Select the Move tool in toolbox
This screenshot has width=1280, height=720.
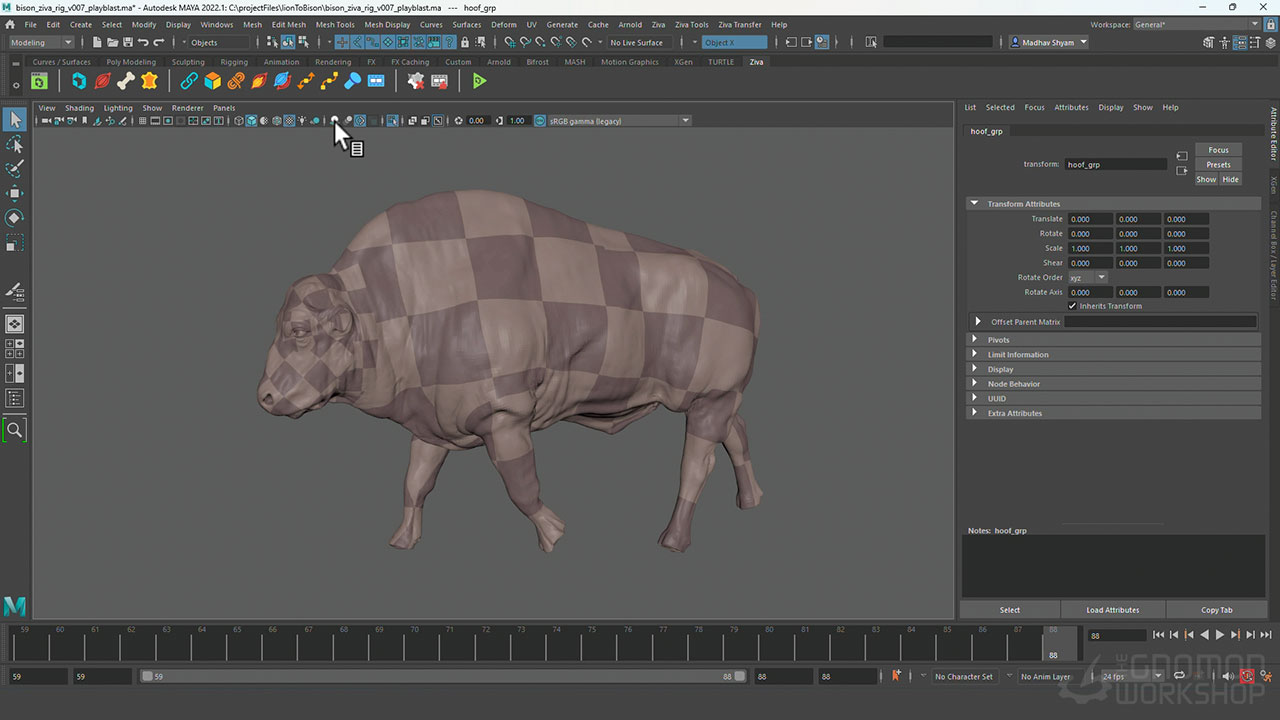(15, 193)
